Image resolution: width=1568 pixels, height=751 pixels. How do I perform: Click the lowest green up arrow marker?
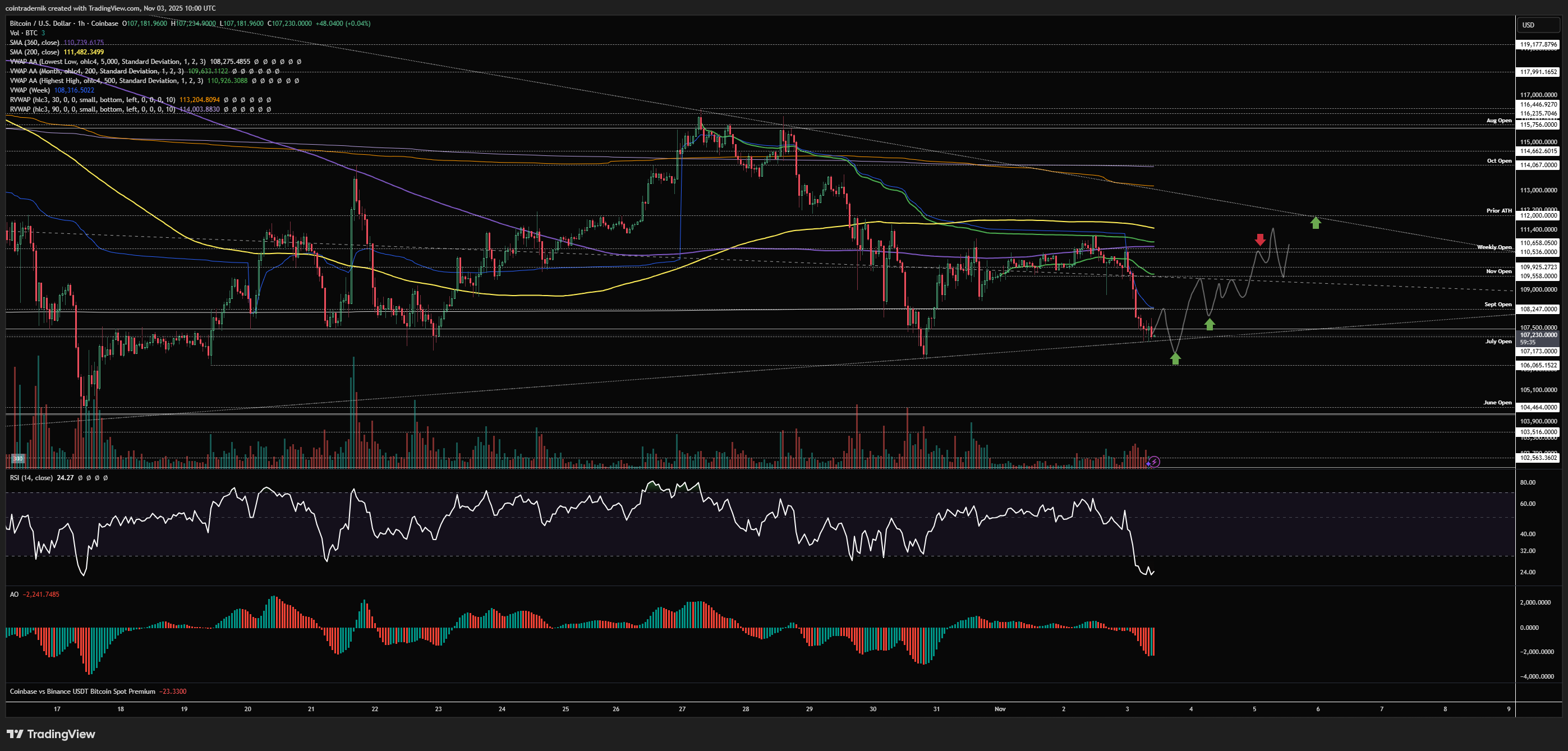pyautogui.click(x=1175, y=358)
